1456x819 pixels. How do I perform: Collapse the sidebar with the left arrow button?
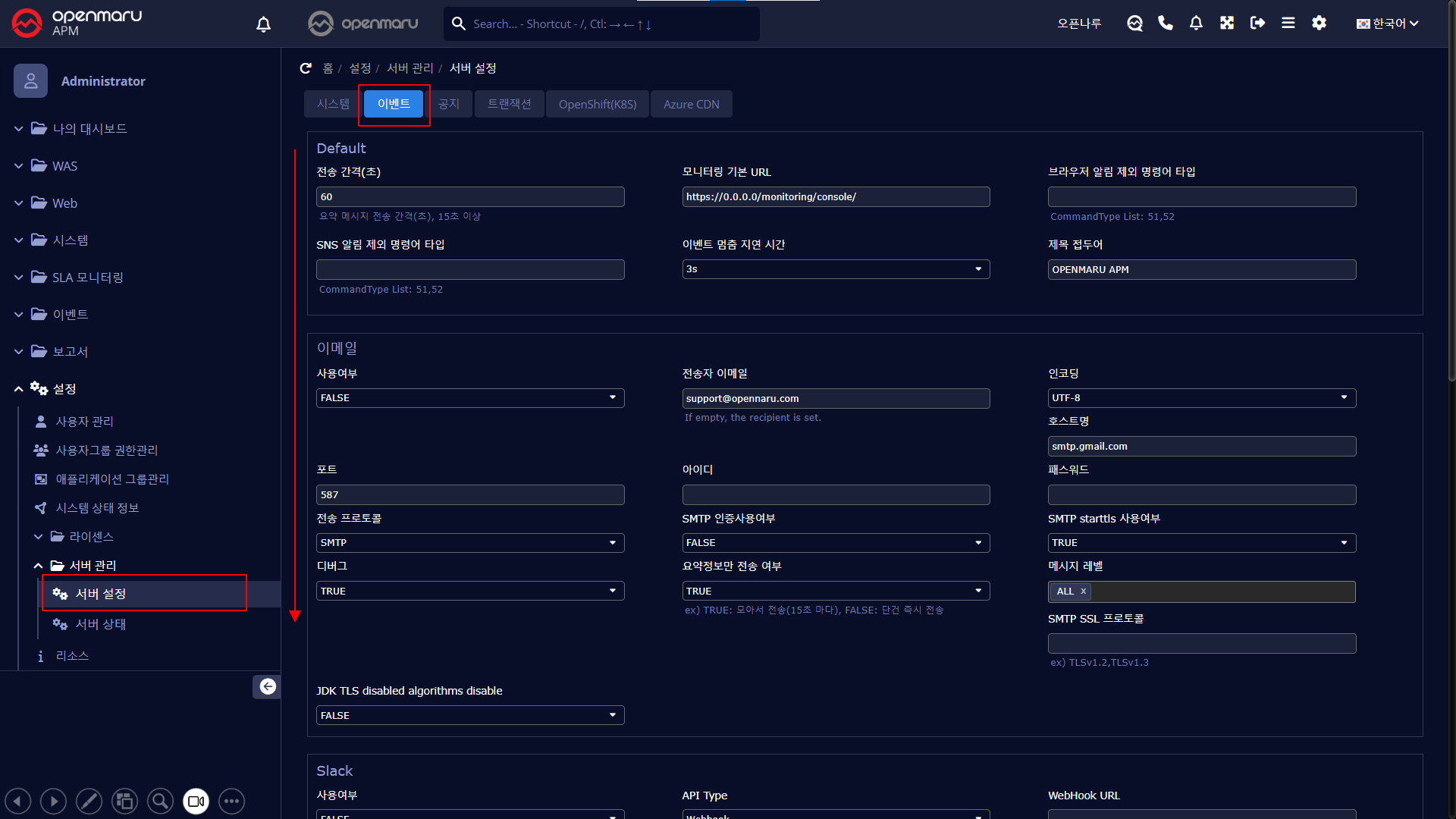click(x=267, y=686)
